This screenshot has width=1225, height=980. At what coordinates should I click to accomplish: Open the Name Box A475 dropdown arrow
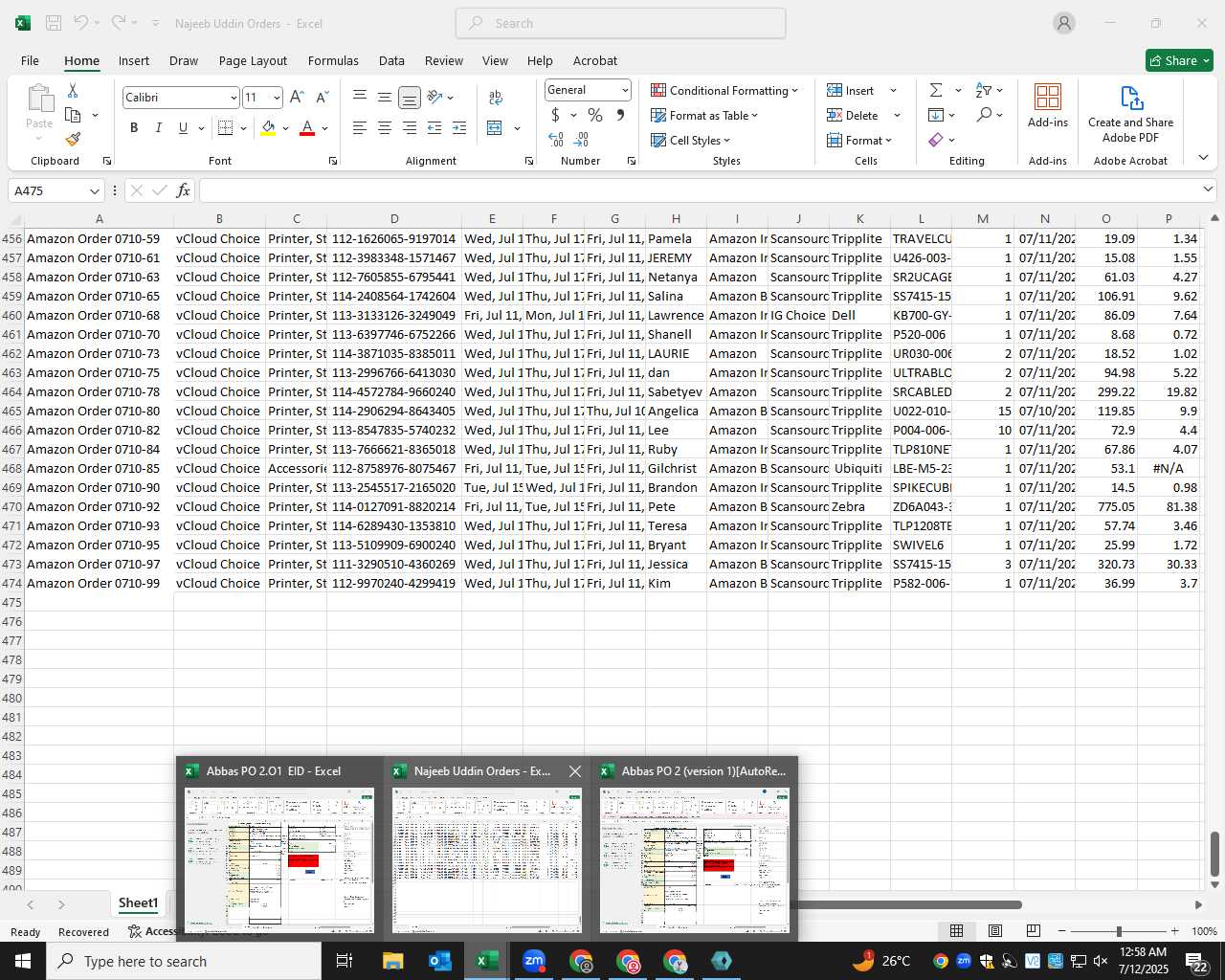pos(94,190)
